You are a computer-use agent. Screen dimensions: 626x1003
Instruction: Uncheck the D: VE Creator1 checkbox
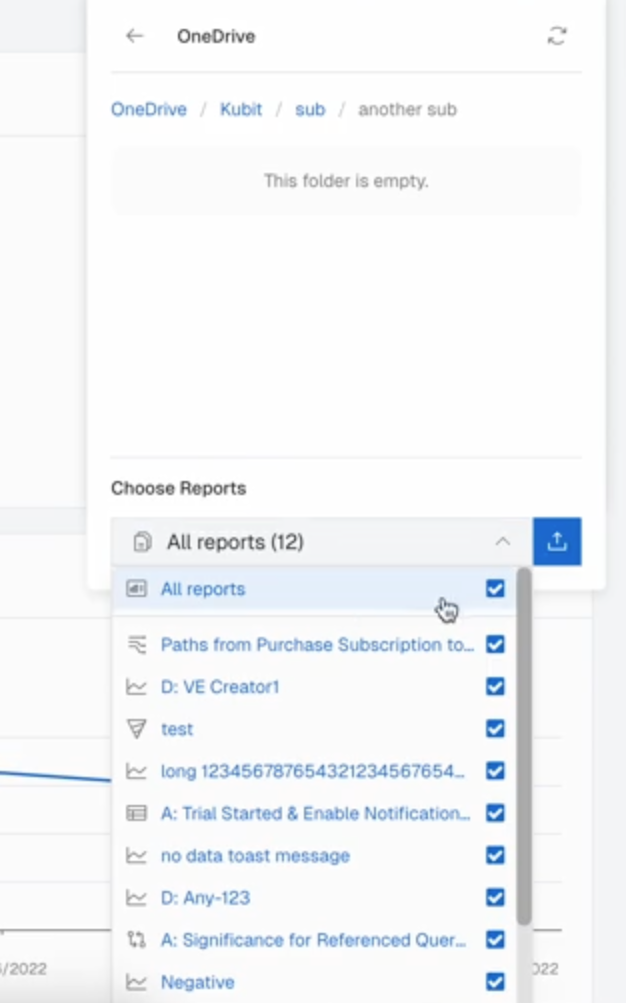click(496, 686)
